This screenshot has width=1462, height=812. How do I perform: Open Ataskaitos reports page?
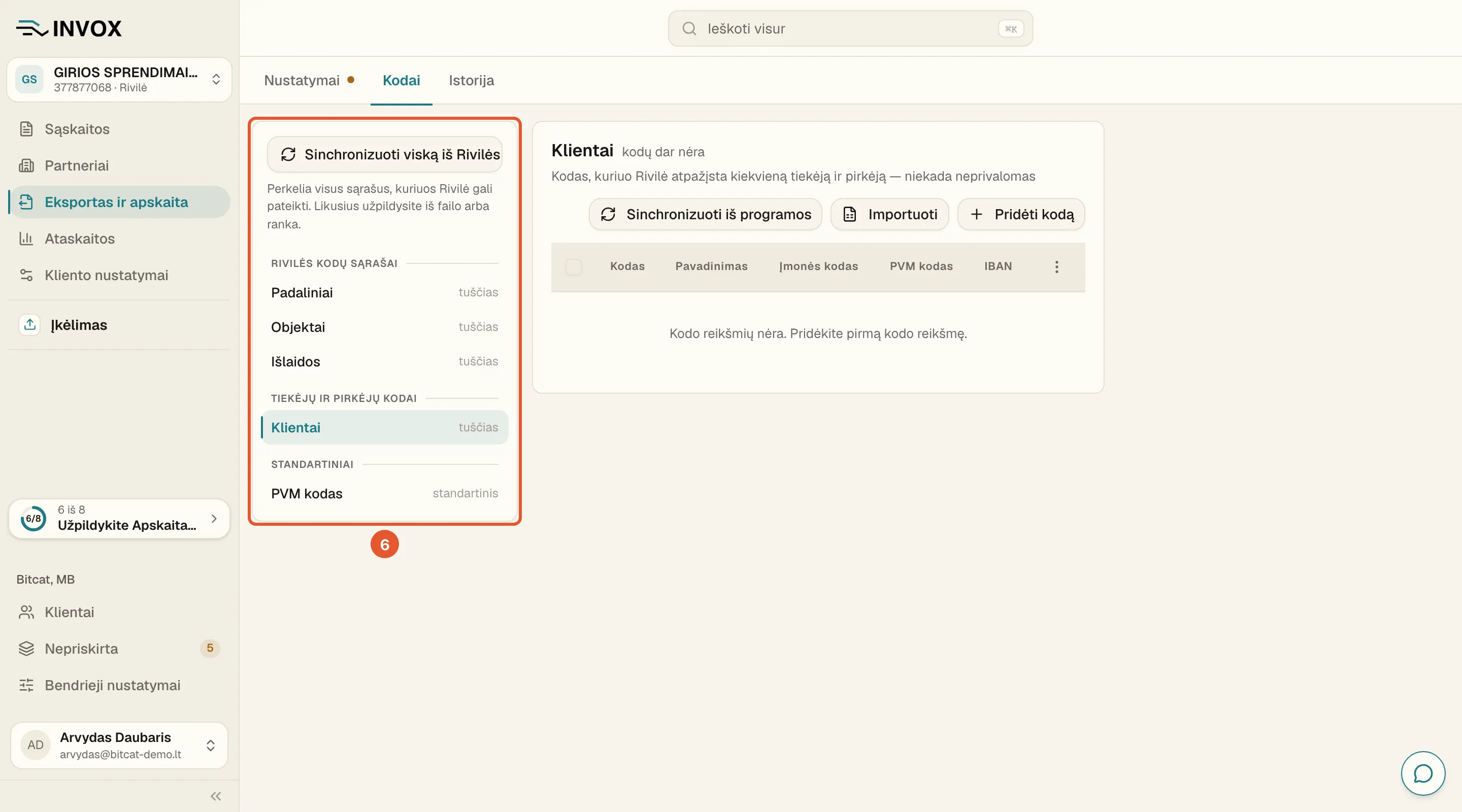coord(119,239)
